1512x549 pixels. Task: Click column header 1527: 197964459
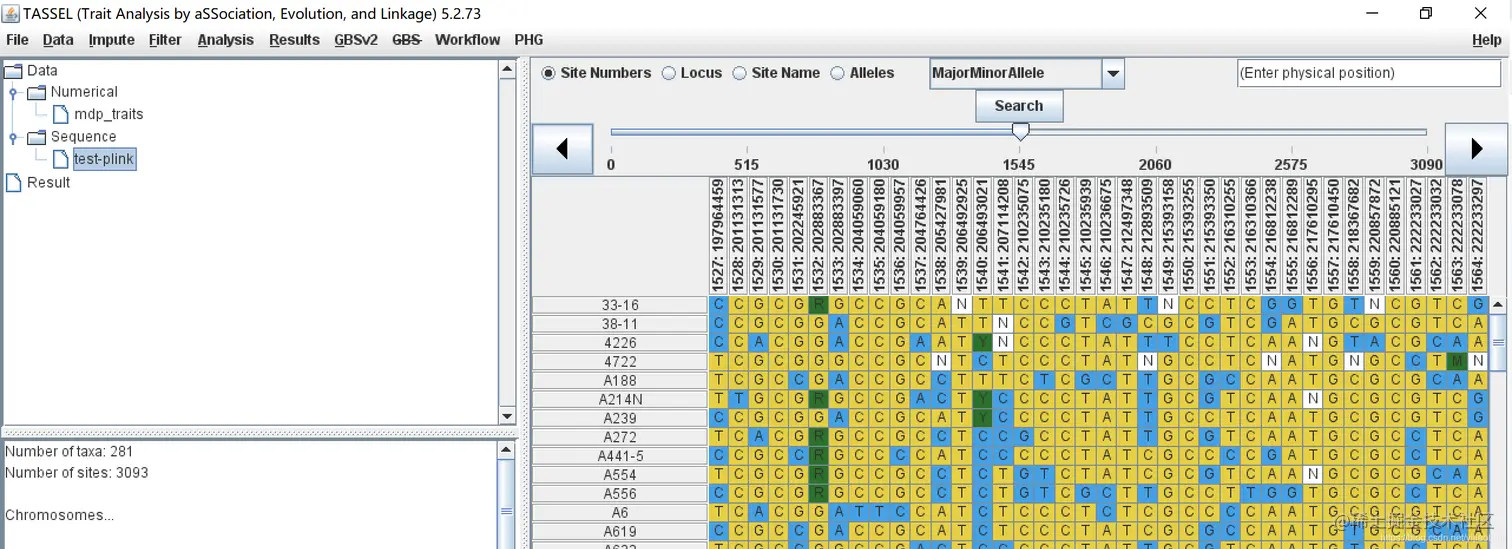coord(718,237)
